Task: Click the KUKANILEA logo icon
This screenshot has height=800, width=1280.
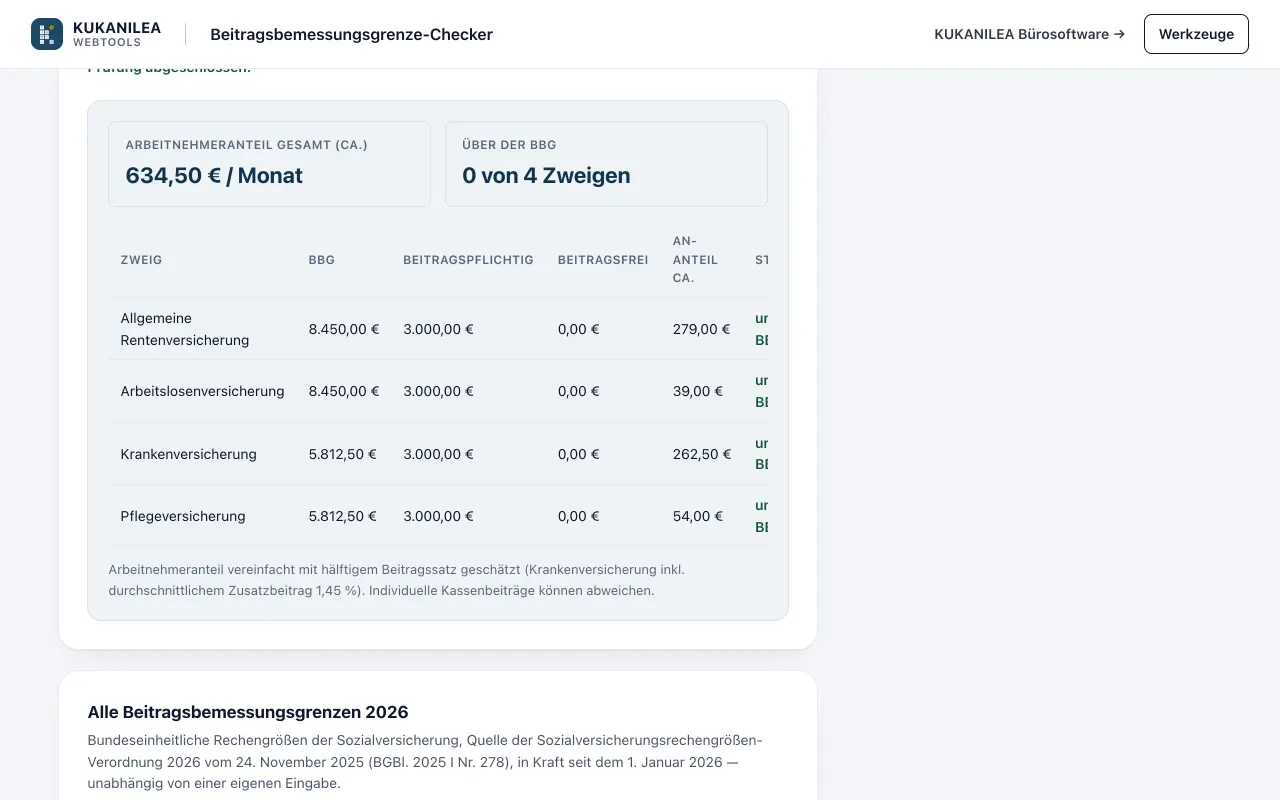Action: [x=47, y=34]
